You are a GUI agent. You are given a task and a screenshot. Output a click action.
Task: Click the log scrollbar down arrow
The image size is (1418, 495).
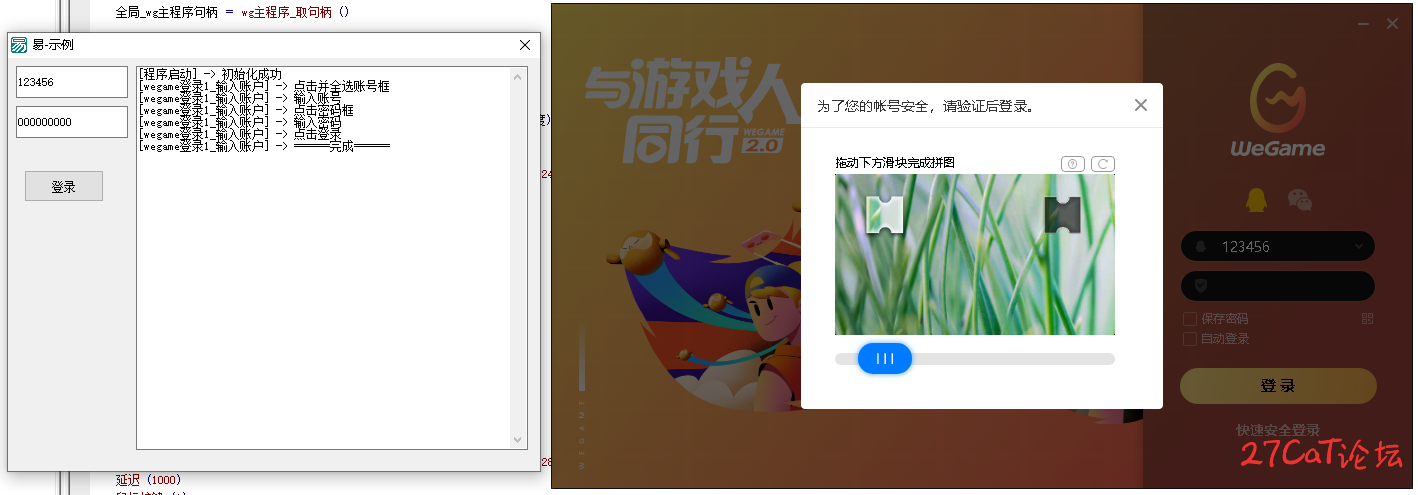tap(518, 440)
